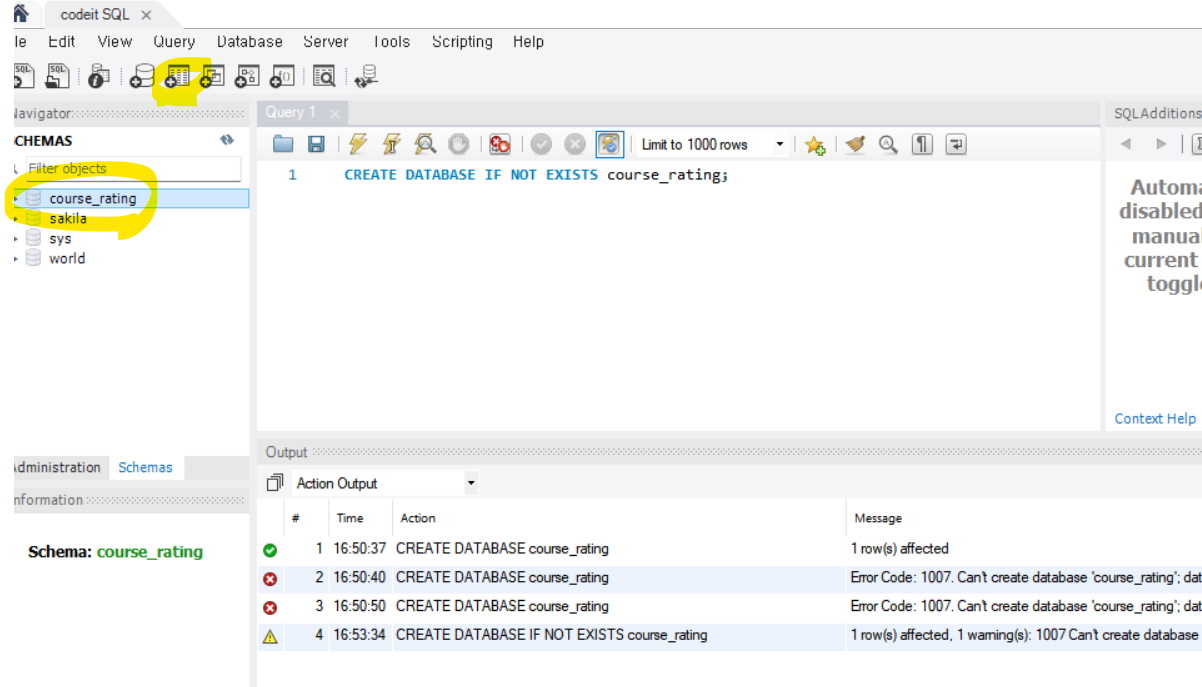Create a new stored procedure icon
The height and width of the screenshot is (687, 1202).
(x=247, y=76)
